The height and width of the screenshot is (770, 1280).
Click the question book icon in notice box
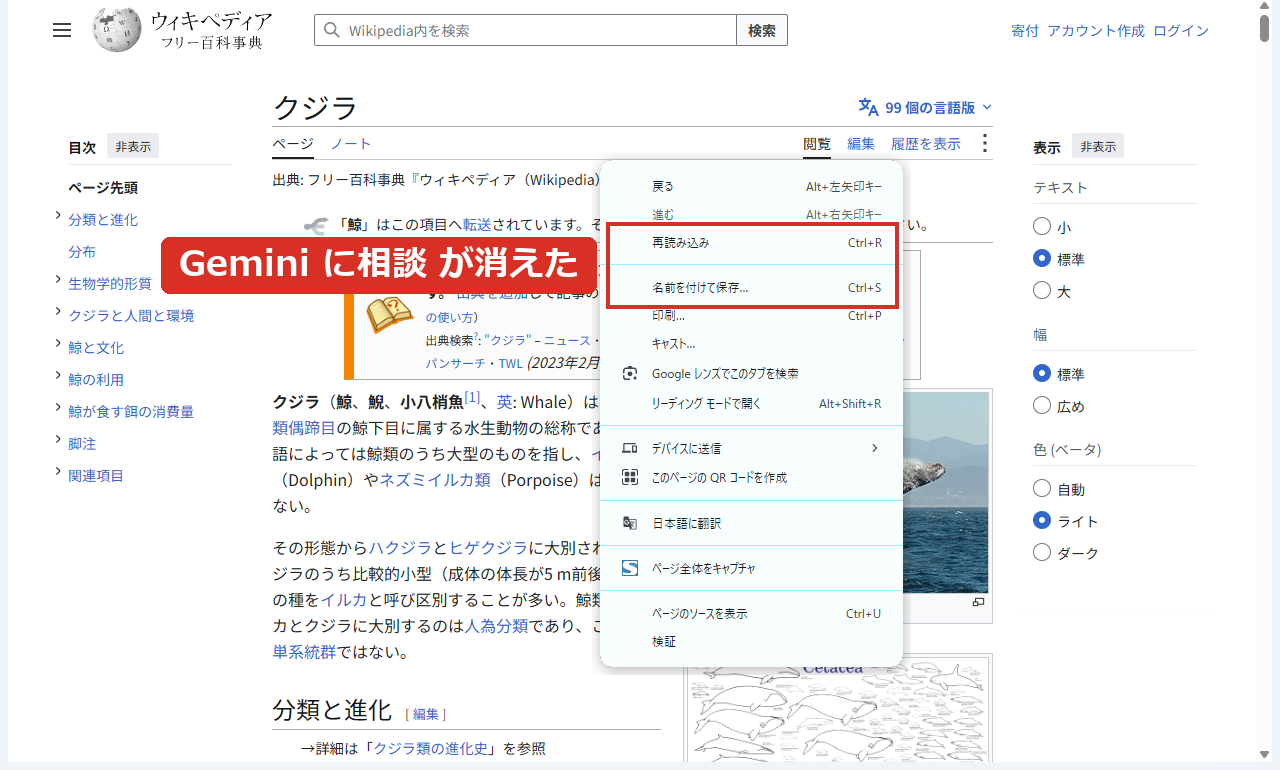[x=389, y=315]
